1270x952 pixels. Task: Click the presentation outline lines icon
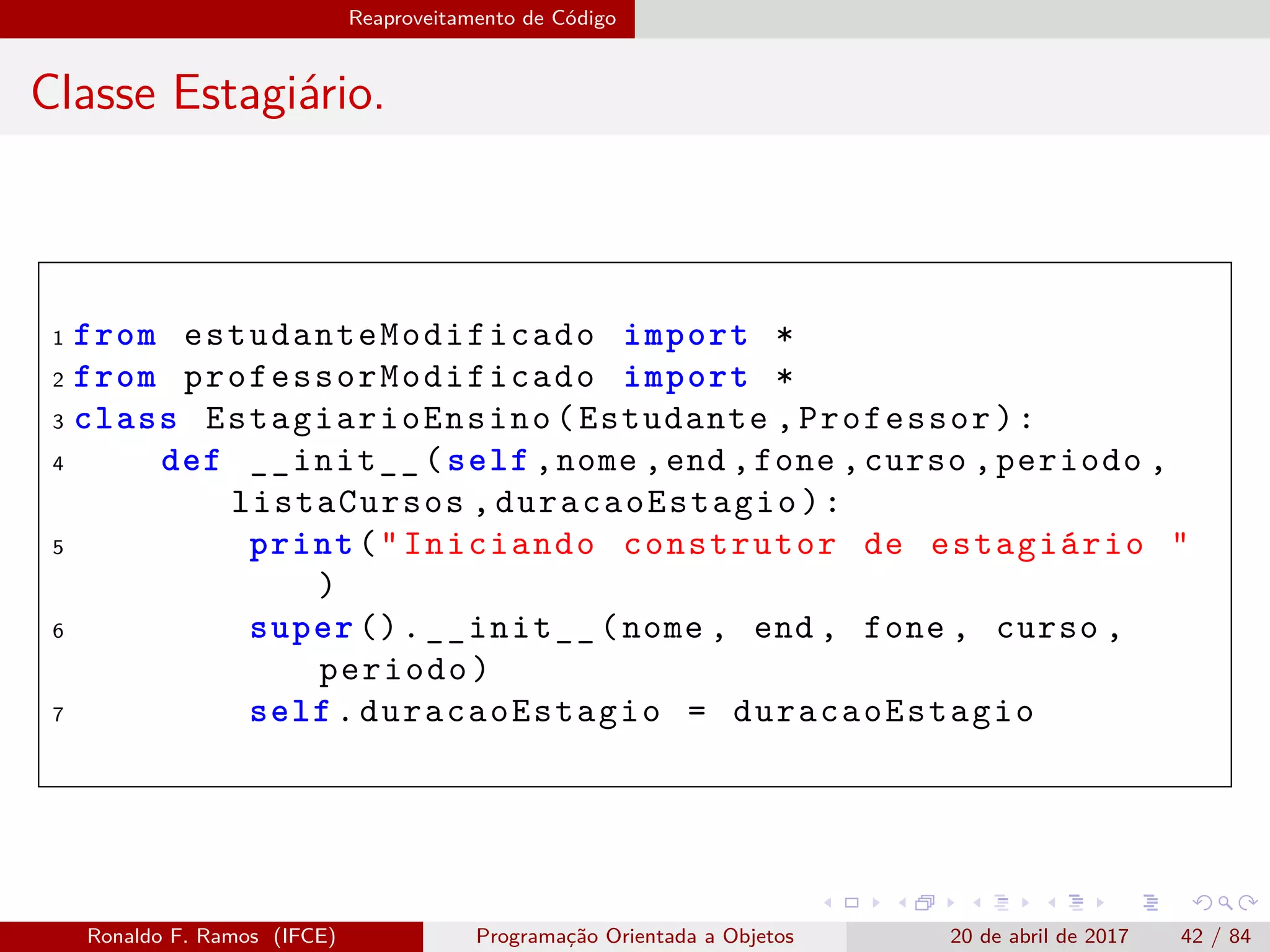[1150, 902]
